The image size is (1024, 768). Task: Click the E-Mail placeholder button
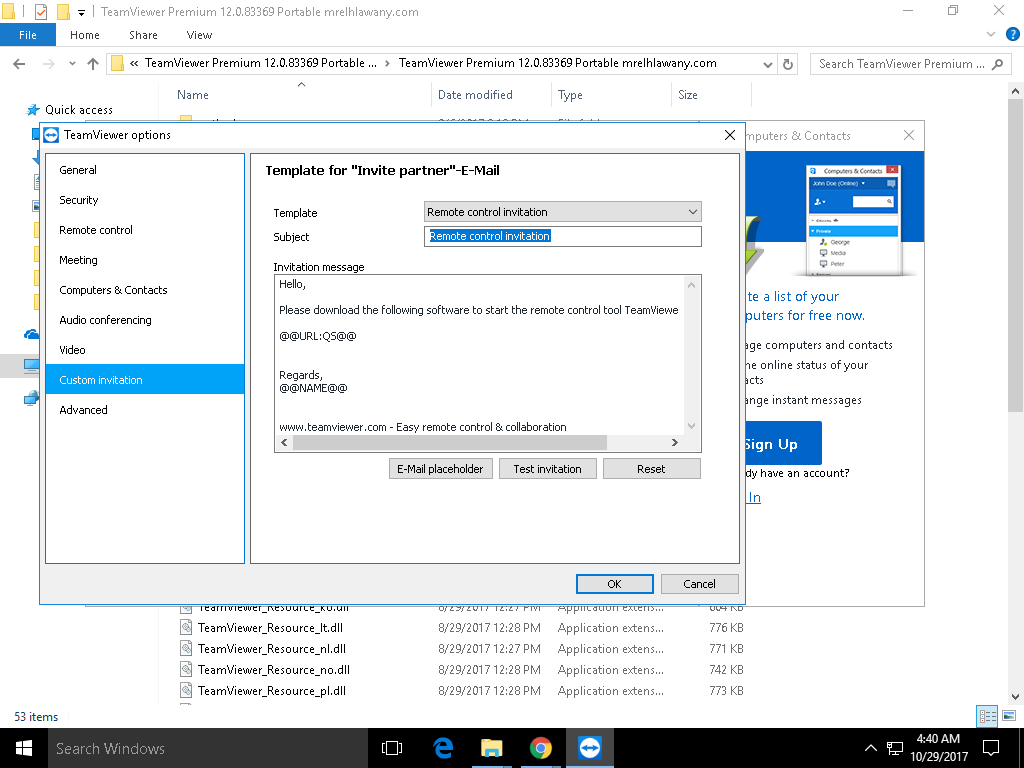[440, 469]
